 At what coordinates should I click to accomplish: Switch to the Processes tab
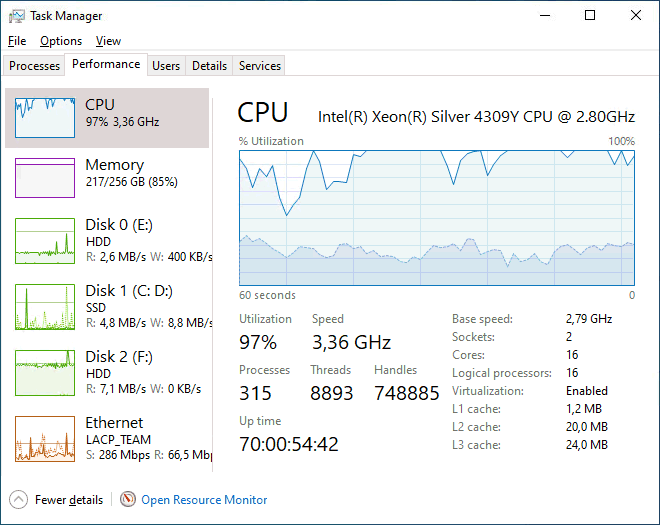click(x=35, y=66)
